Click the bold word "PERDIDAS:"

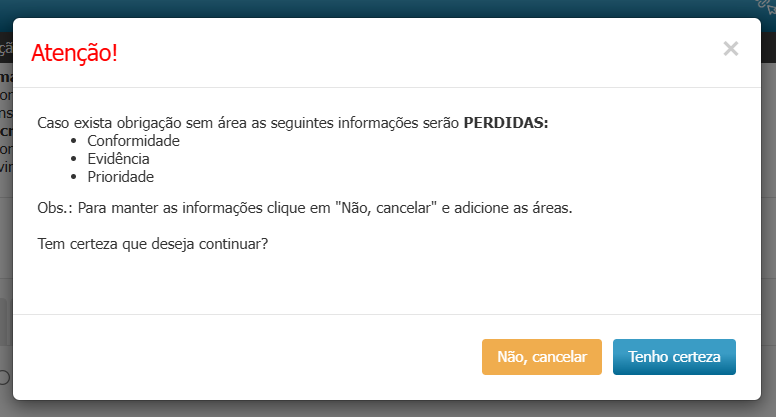coord(506,123)
